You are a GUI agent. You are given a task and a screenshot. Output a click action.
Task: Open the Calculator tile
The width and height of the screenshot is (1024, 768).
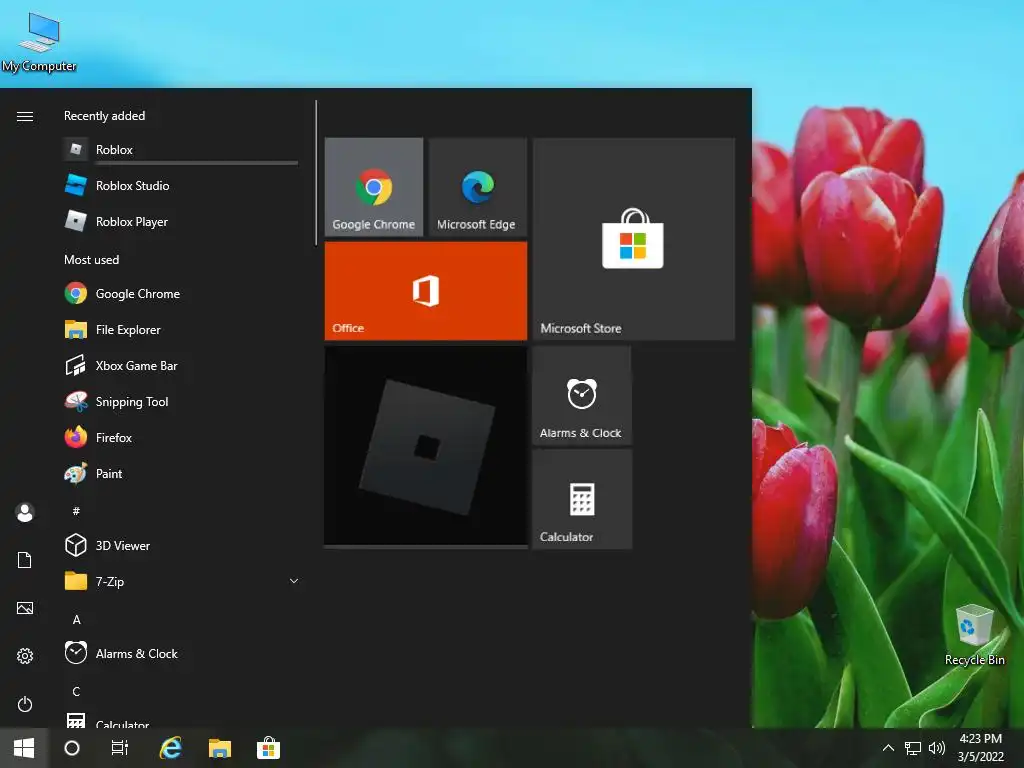pos(582,499)
